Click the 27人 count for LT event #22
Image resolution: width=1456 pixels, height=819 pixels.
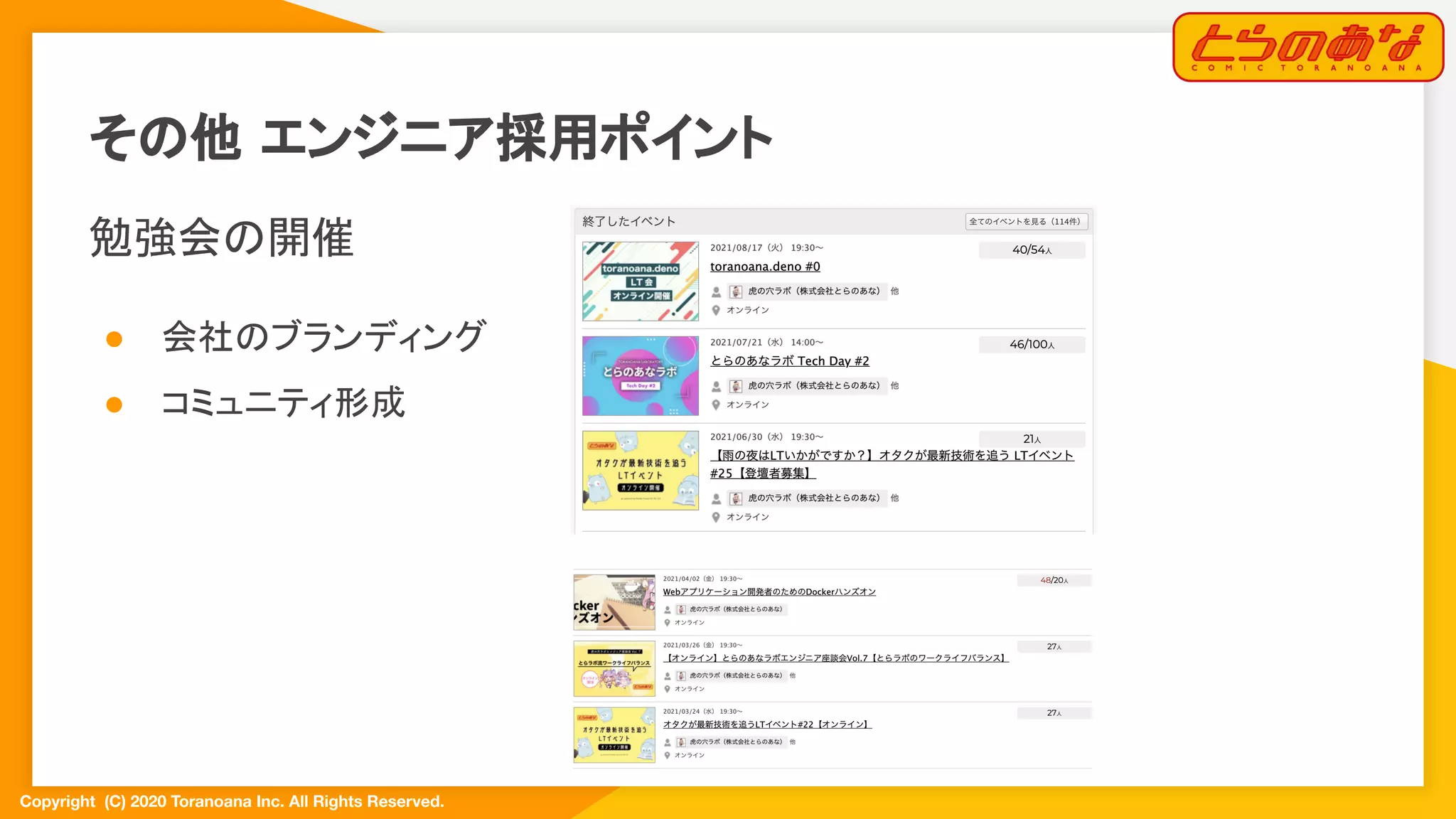point(1054,712)
